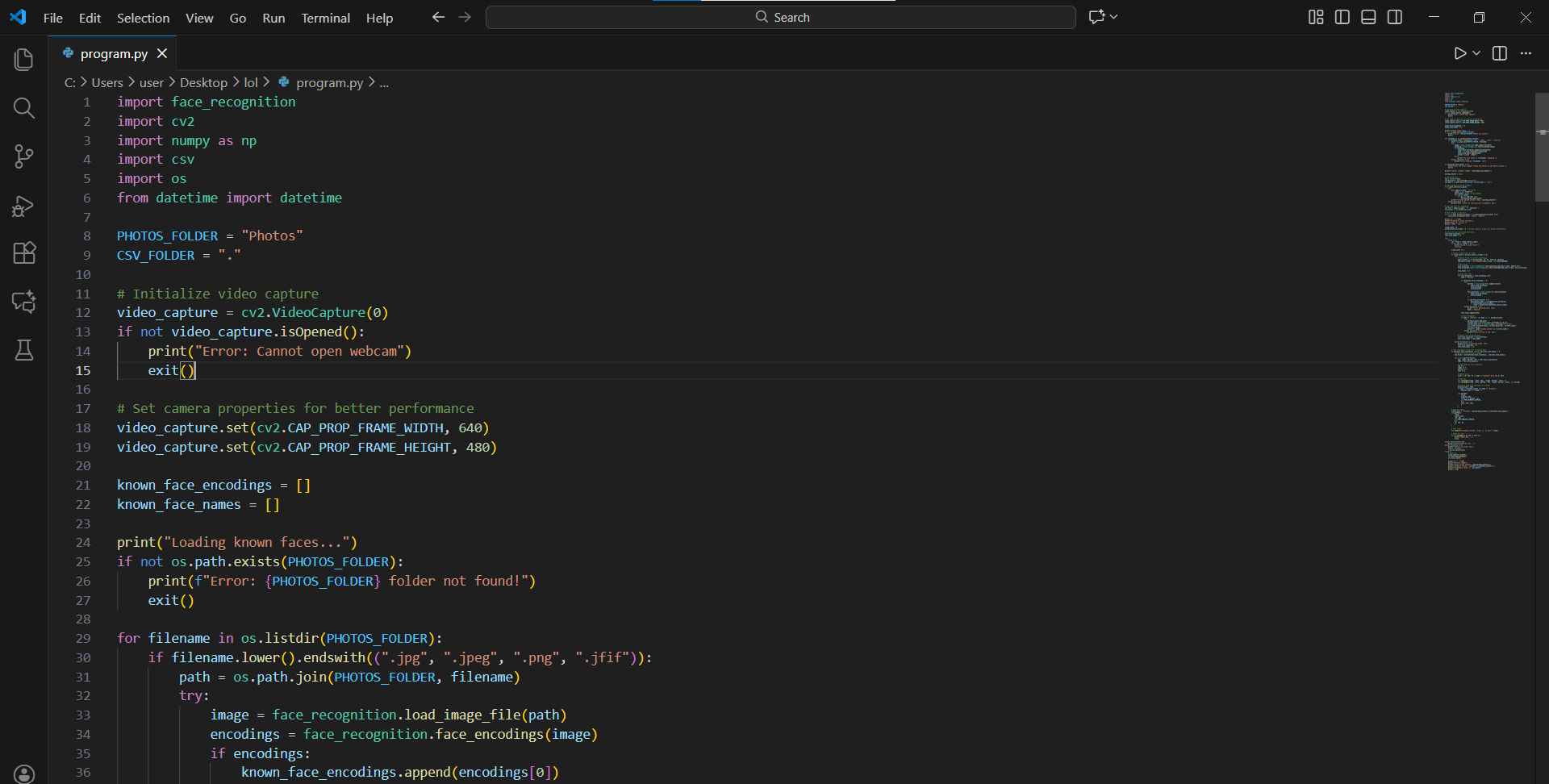
Task: Click the command center Search box
Action: 780,17
